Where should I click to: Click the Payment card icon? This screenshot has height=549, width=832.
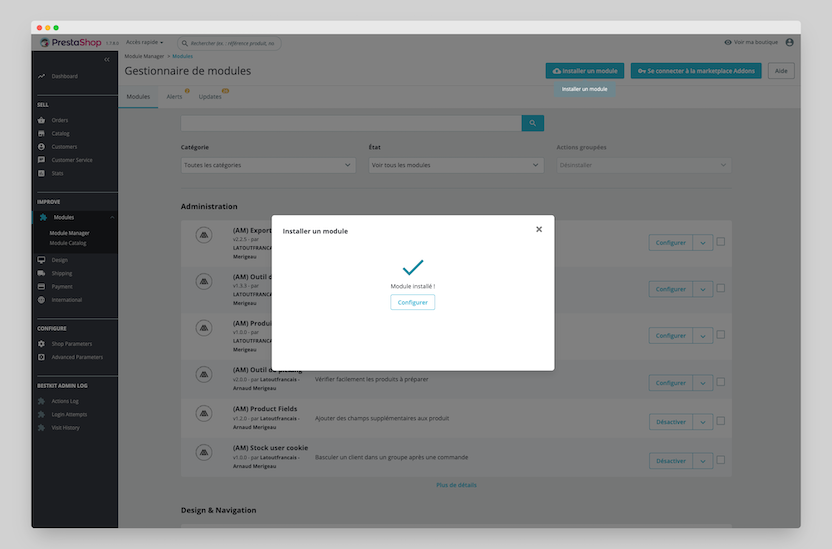click(x=41, y=286)
